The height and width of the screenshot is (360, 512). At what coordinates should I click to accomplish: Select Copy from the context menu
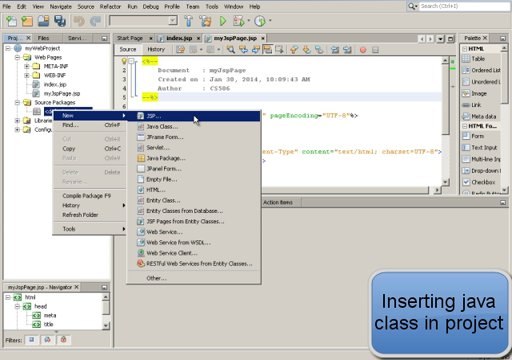[90, 149]
